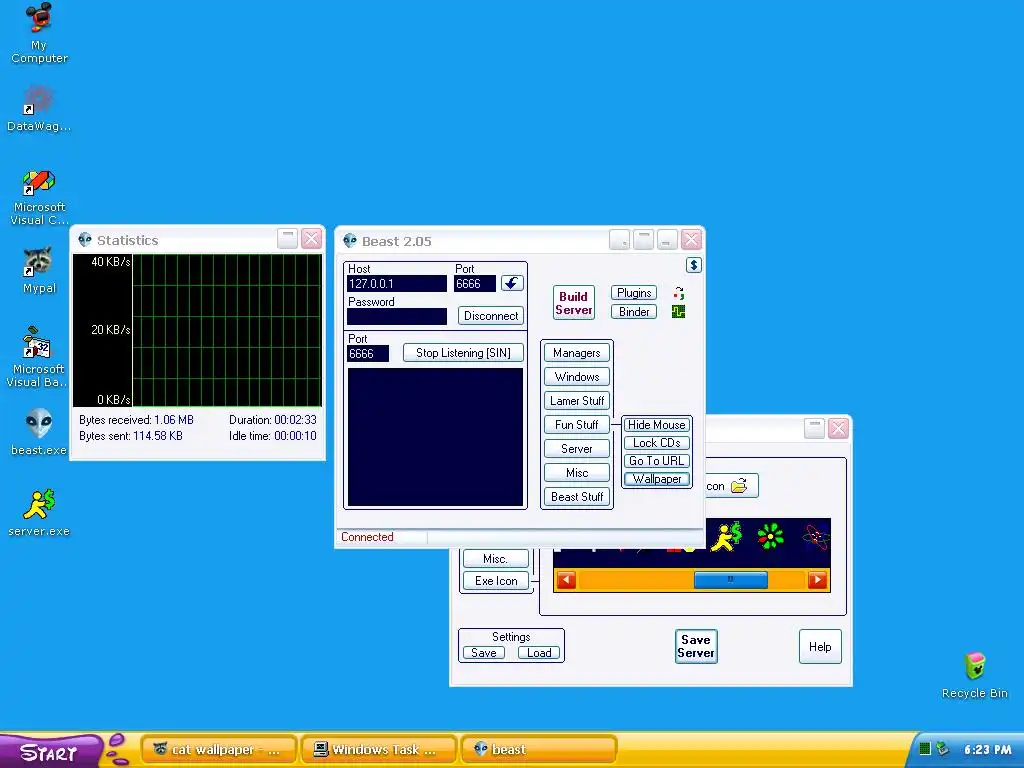The height and width of the screenshot is (768, 1024).
Task: Expand the Beast Stuff menu group
Action: (x=577, y=497)
